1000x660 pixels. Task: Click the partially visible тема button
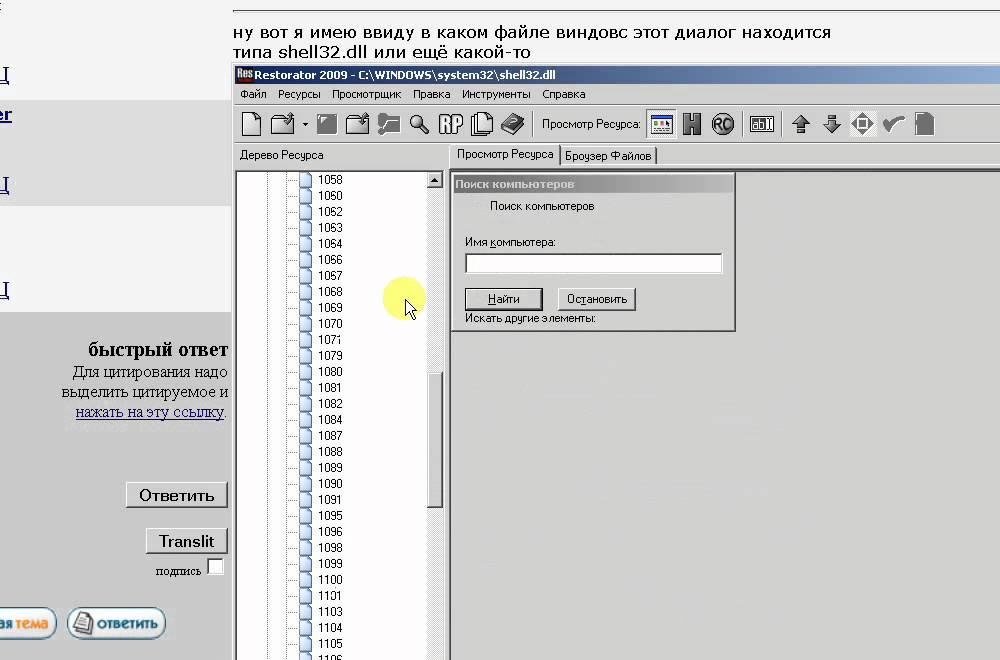point(27,623)
